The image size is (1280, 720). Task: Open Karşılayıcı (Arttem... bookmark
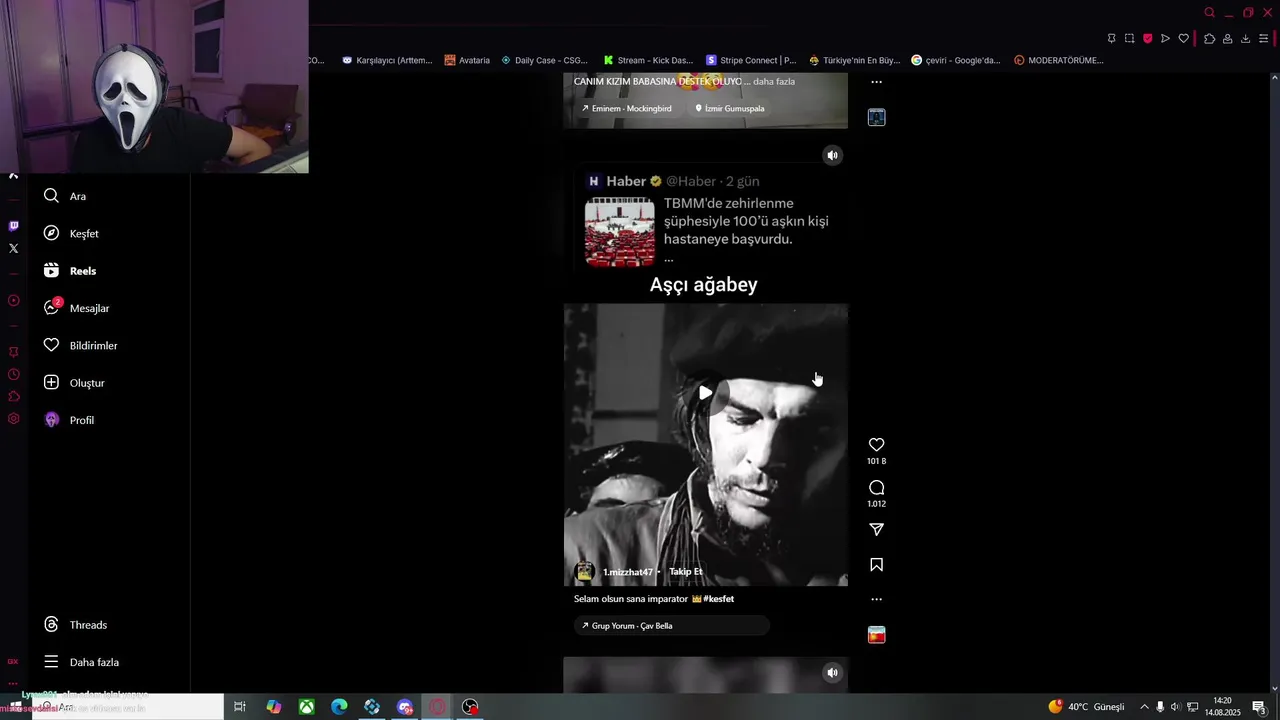[387, 60]
